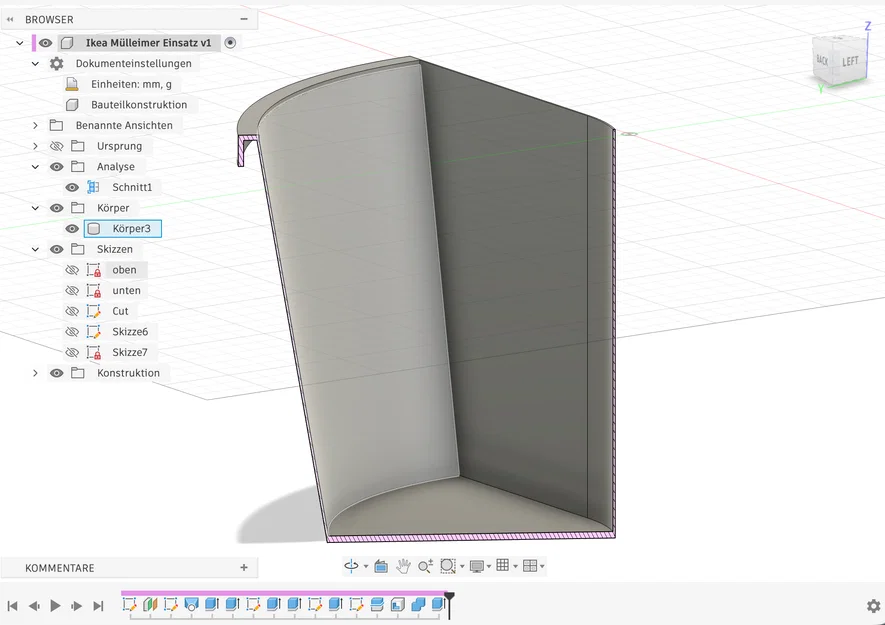This screenshot has height=625, width=885.
Task: Open the Viewports dropdown arrow
Action: click(542, 566)
